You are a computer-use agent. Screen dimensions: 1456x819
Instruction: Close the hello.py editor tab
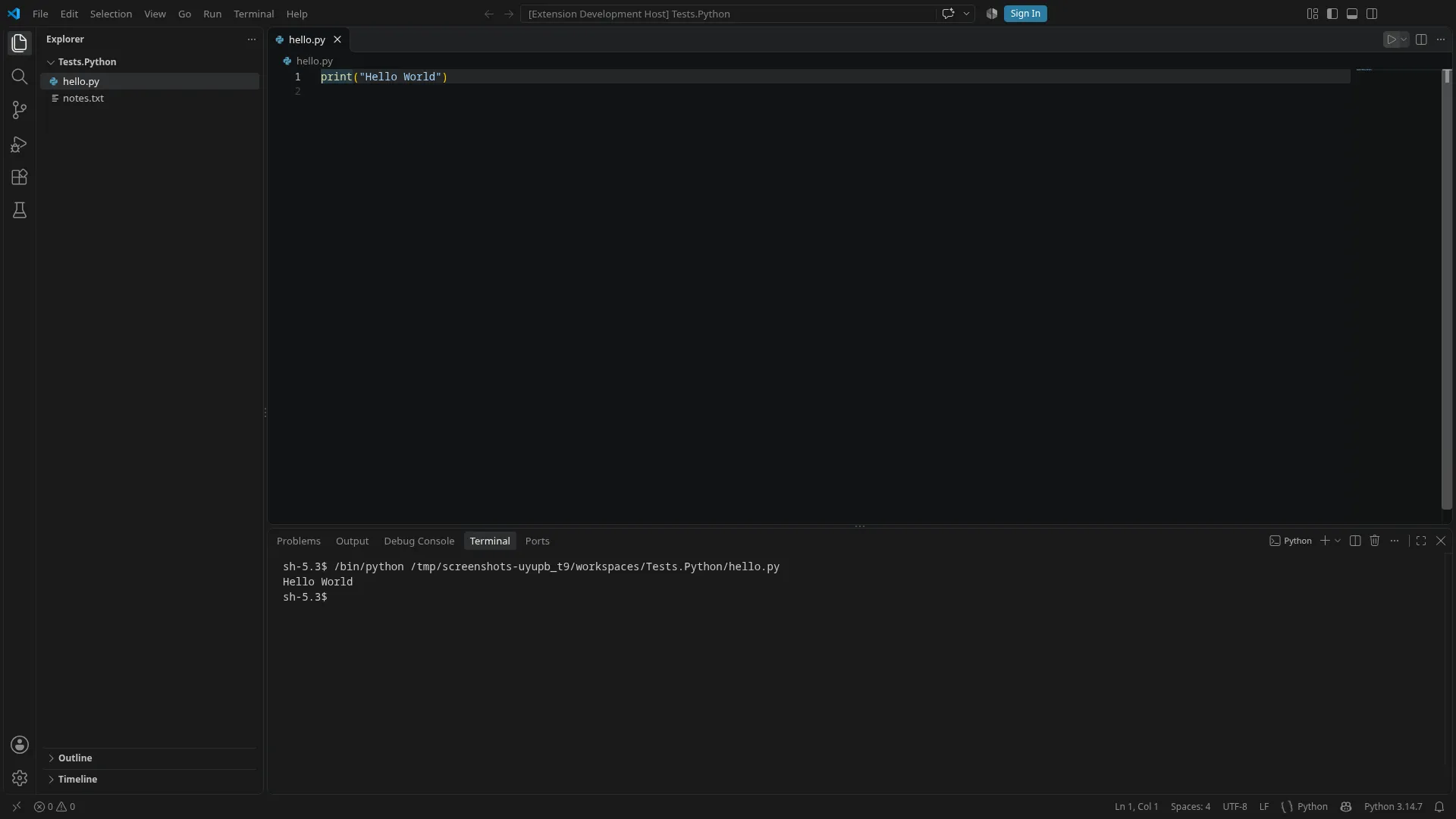[337, 39]
